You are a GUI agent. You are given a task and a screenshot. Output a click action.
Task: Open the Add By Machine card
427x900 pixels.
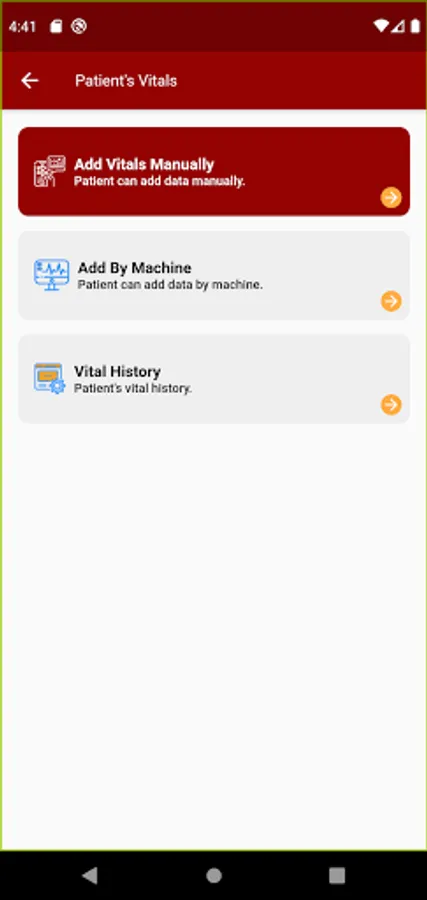point(214,276)
